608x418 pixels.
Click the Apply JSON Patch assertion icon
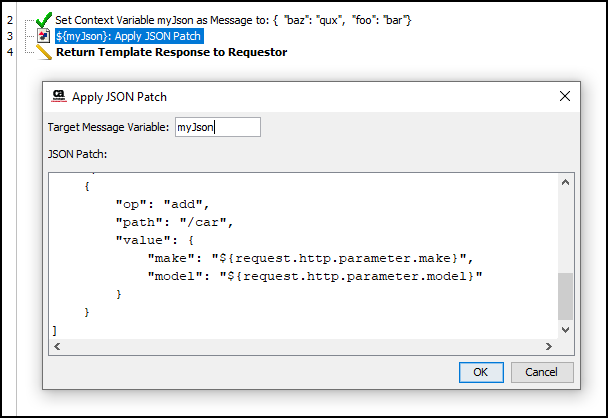coord(43,36)
